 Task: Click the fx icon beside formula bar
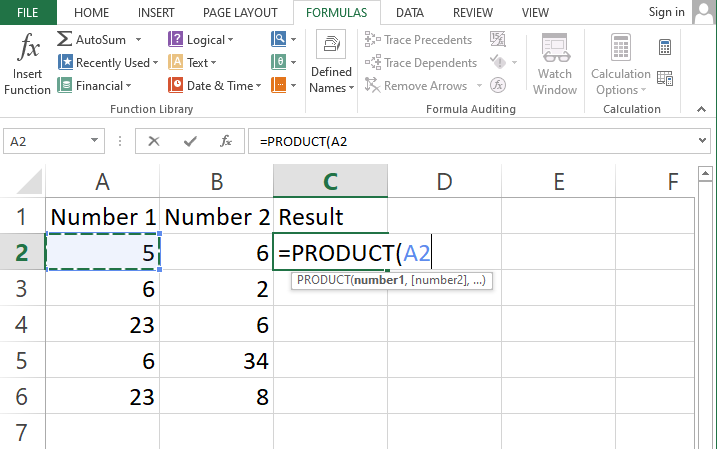(226, 141)
